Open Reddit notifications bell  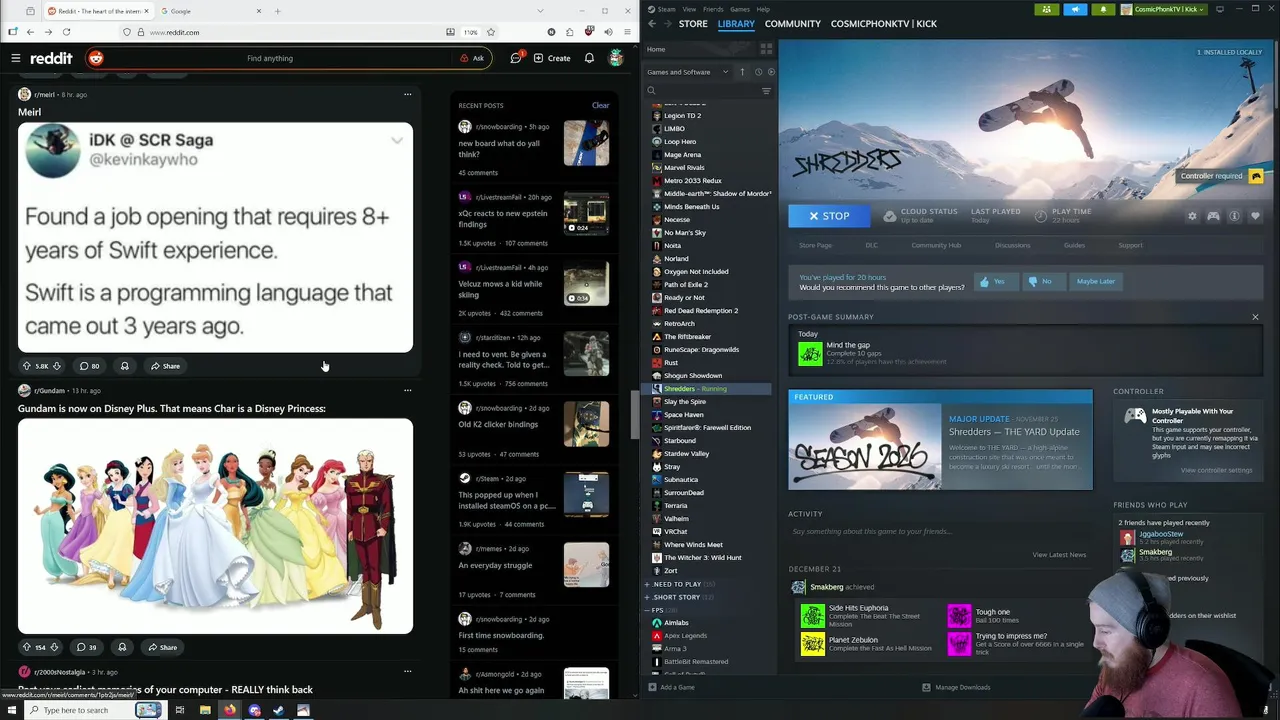pos(589,58)
